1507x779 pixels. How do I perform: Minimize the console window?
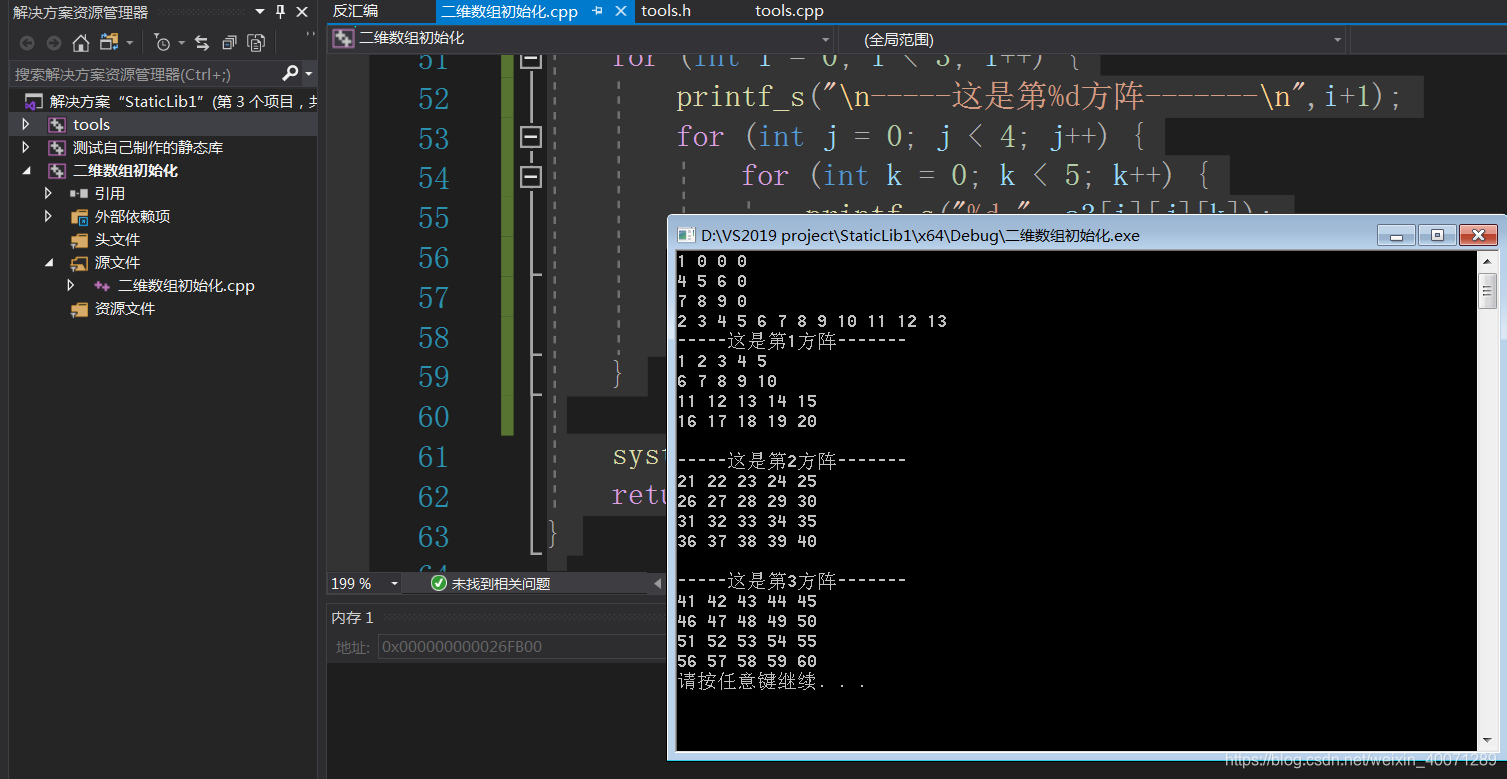click(1396, 236)
